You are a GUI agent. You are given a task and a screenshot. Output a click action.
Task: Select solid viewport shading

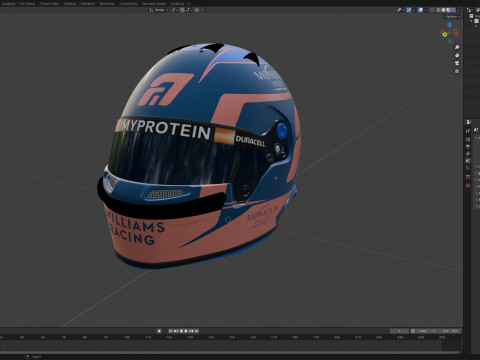point(444,10)
